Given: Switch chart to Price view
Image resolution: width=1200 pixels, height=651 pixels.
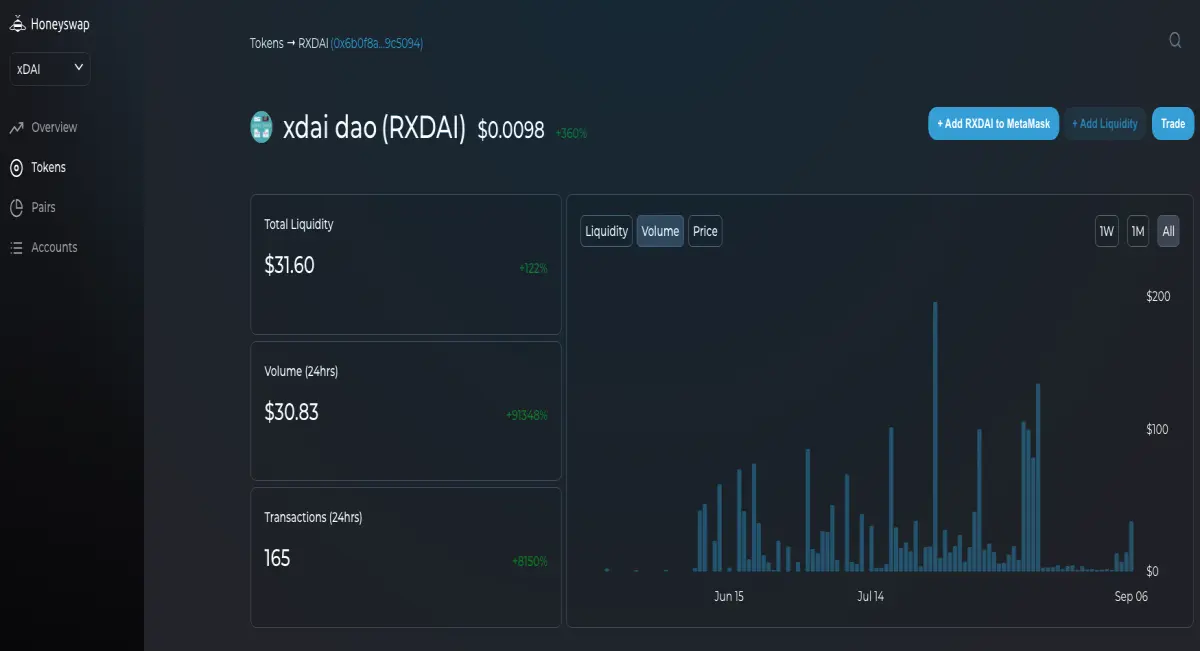Looking at the screenshot, I should (705, 231).
